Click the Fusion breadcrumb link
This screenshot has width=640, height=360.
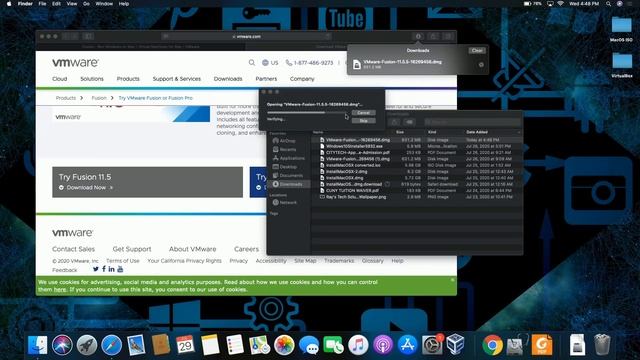(99, 98)
